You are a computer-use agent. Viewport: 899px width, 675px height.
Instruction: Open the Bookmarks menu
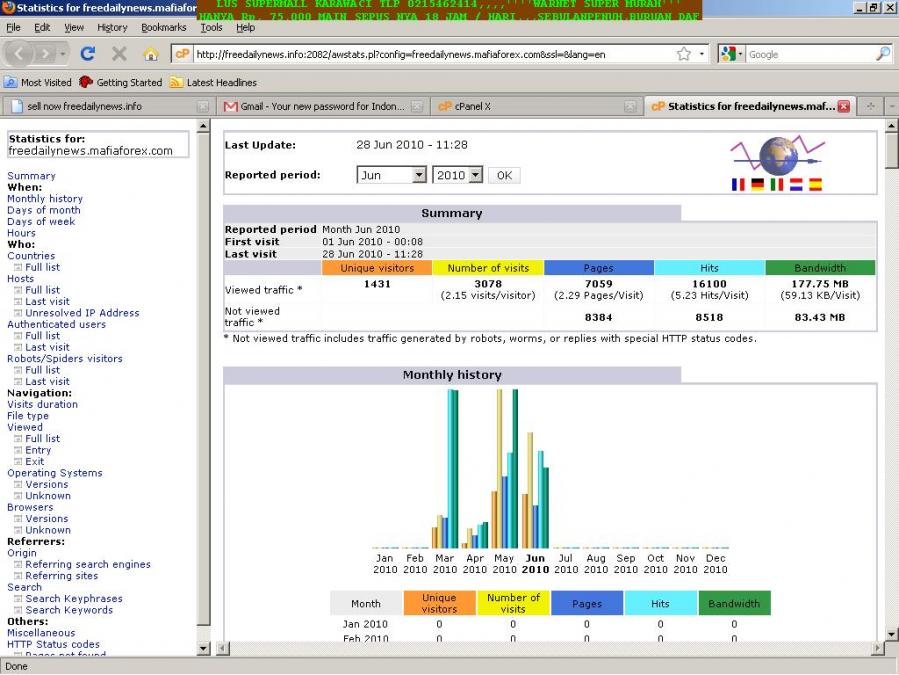163,27
